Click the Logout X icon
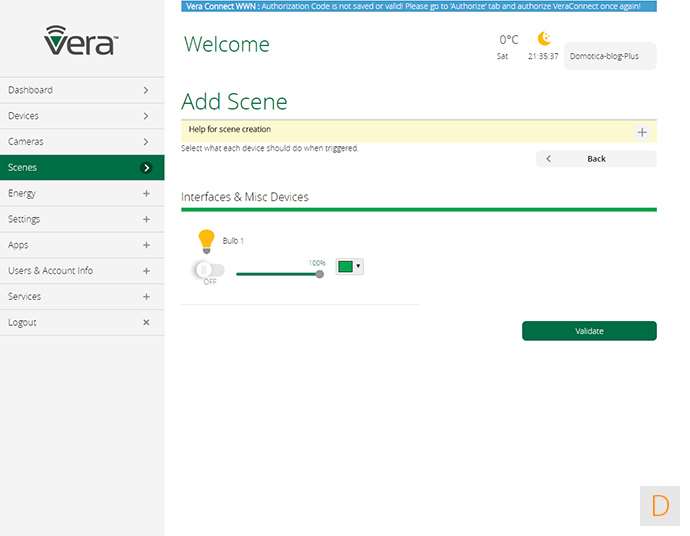This screenshot has width=690, height=536. click(x=146, y=323)
